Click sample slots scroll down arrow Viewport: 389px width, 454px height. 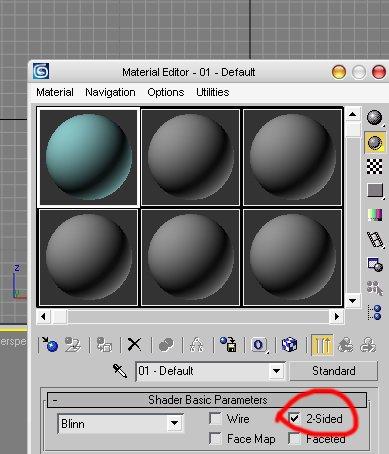[x=352, y=300]
